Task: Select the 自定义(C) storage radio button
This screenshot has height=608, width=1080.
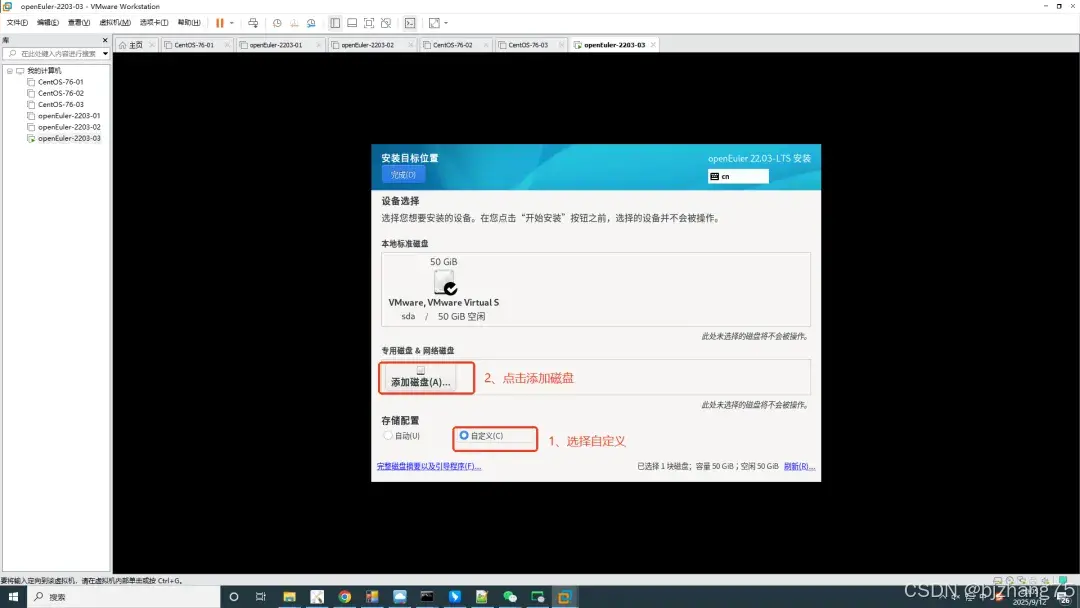Action: click(462, 435)
